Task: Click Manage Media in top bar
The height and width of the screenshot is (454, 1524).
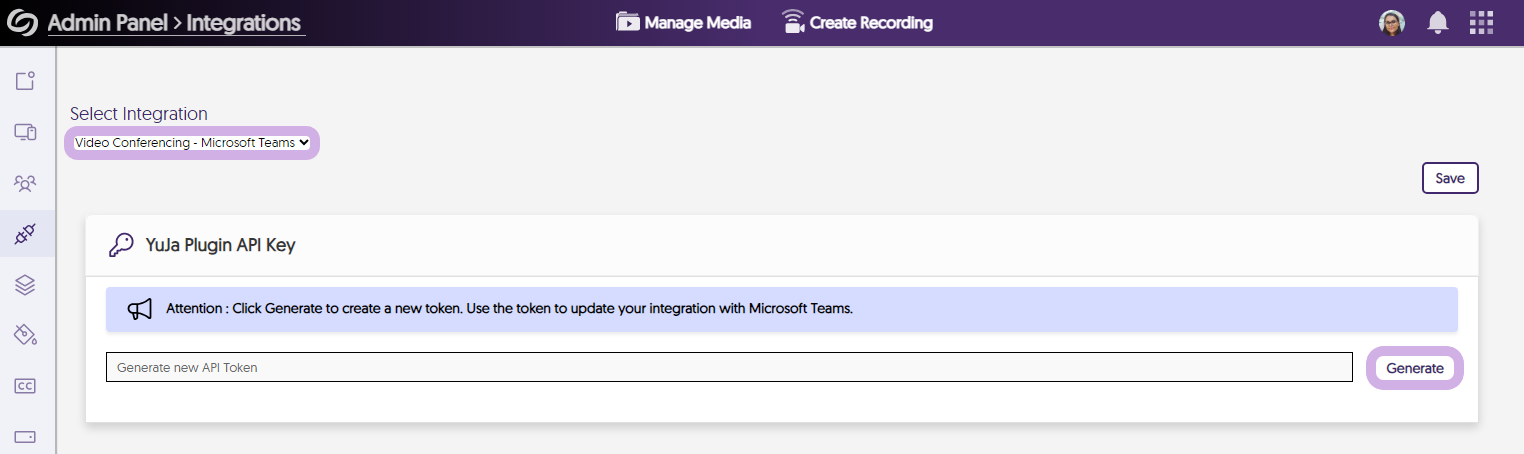Action: pyautogui.click(x=684, y=22)
